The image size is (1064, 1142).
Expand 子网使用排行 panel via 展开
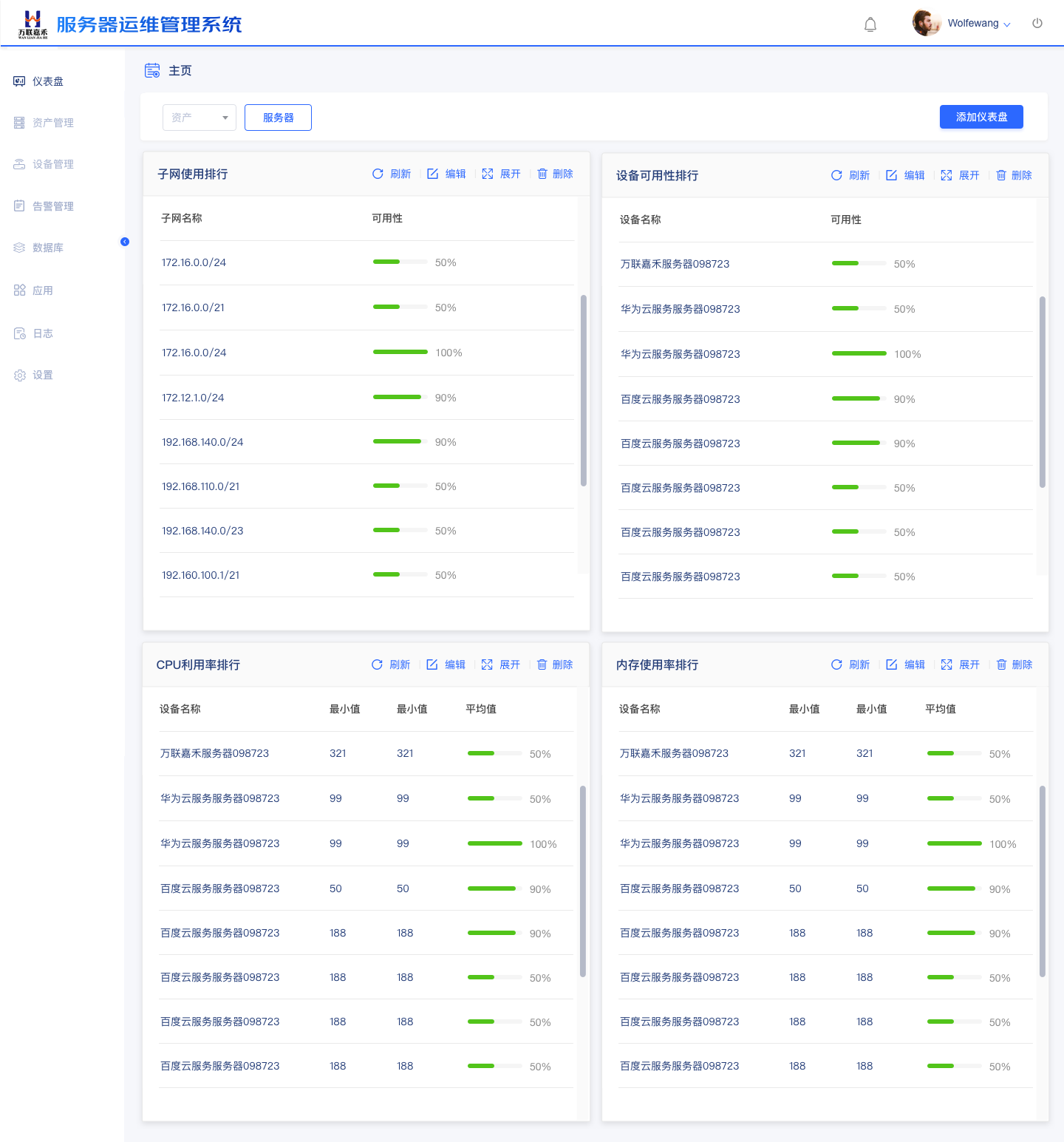[510, 174]
